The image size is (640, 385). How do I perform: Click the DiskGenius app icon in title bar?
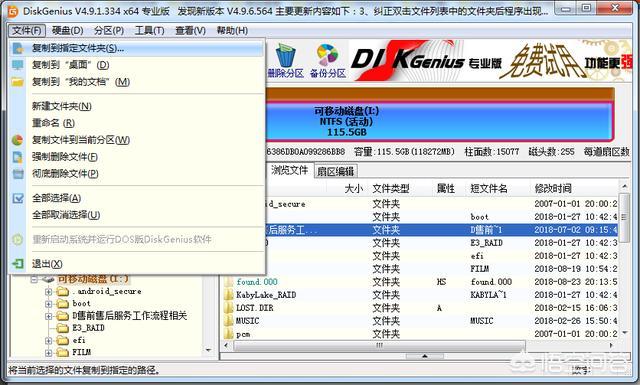(13, 11)
